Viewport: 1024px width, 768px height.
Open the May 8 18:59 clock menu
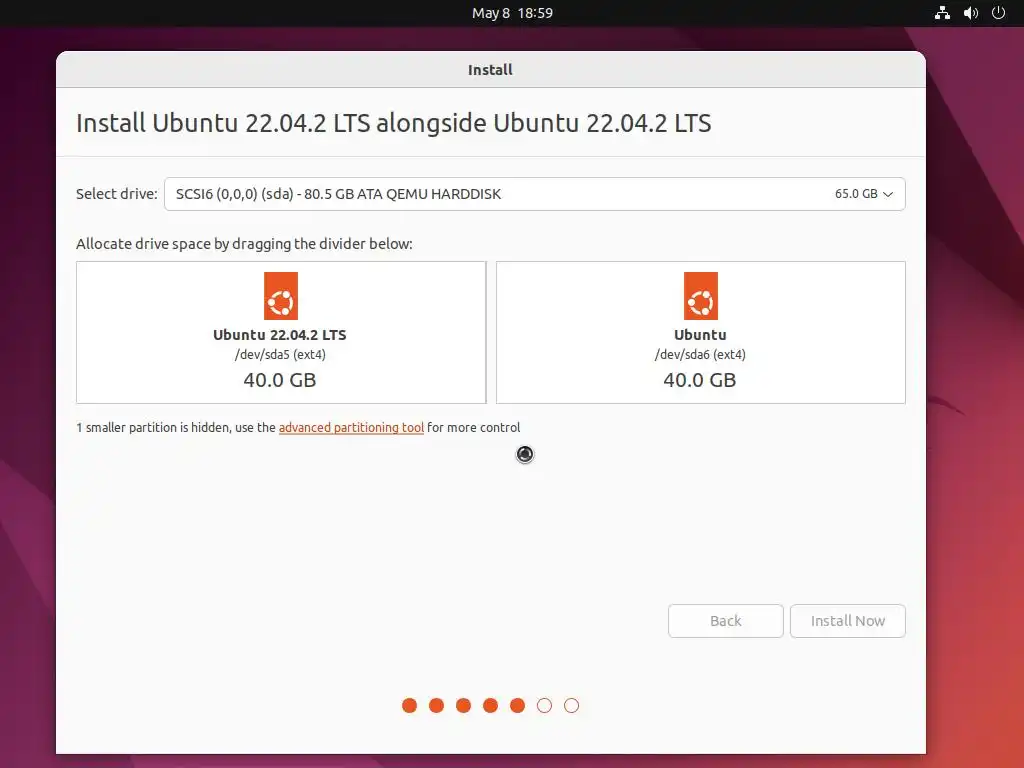[512, 13]
